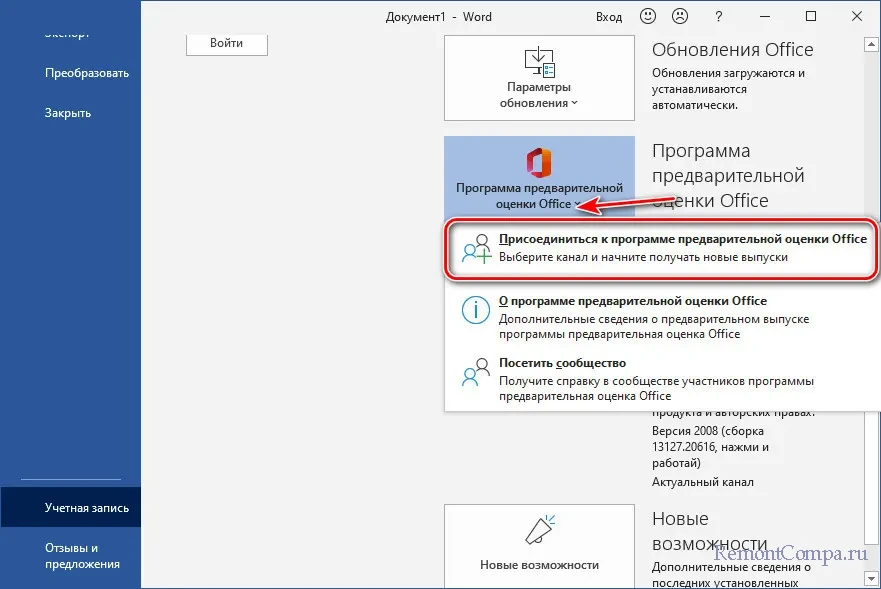Screen dimensions: 881x589
Task: Click the Office logo icon on Insider button
Action: pos(539,161)
